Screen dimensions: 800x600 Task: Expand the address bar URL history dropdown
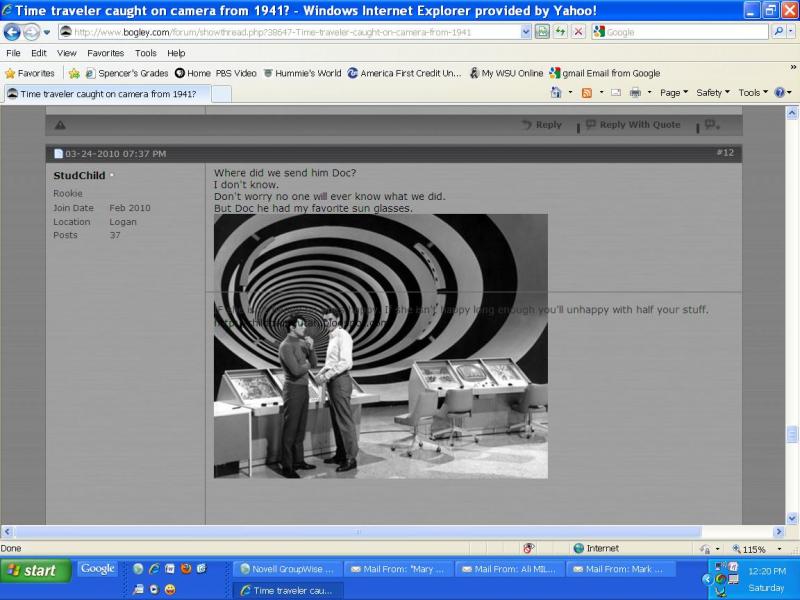pyautogui.click(x=526, y=32)
